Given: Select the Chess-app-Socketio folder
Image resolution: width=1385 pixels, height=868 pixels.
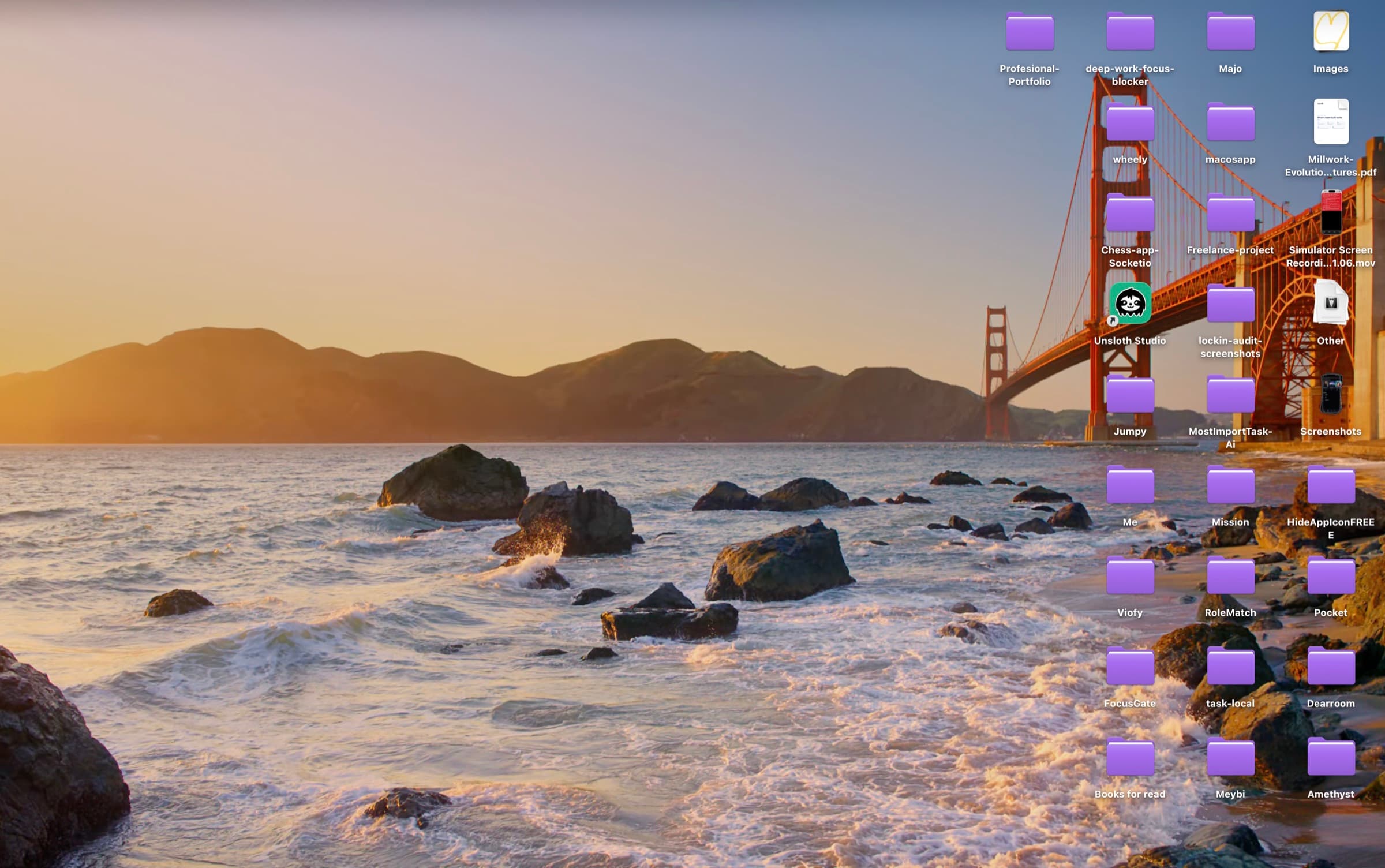Looking at the screenshot, I should tap(1130, 213).
